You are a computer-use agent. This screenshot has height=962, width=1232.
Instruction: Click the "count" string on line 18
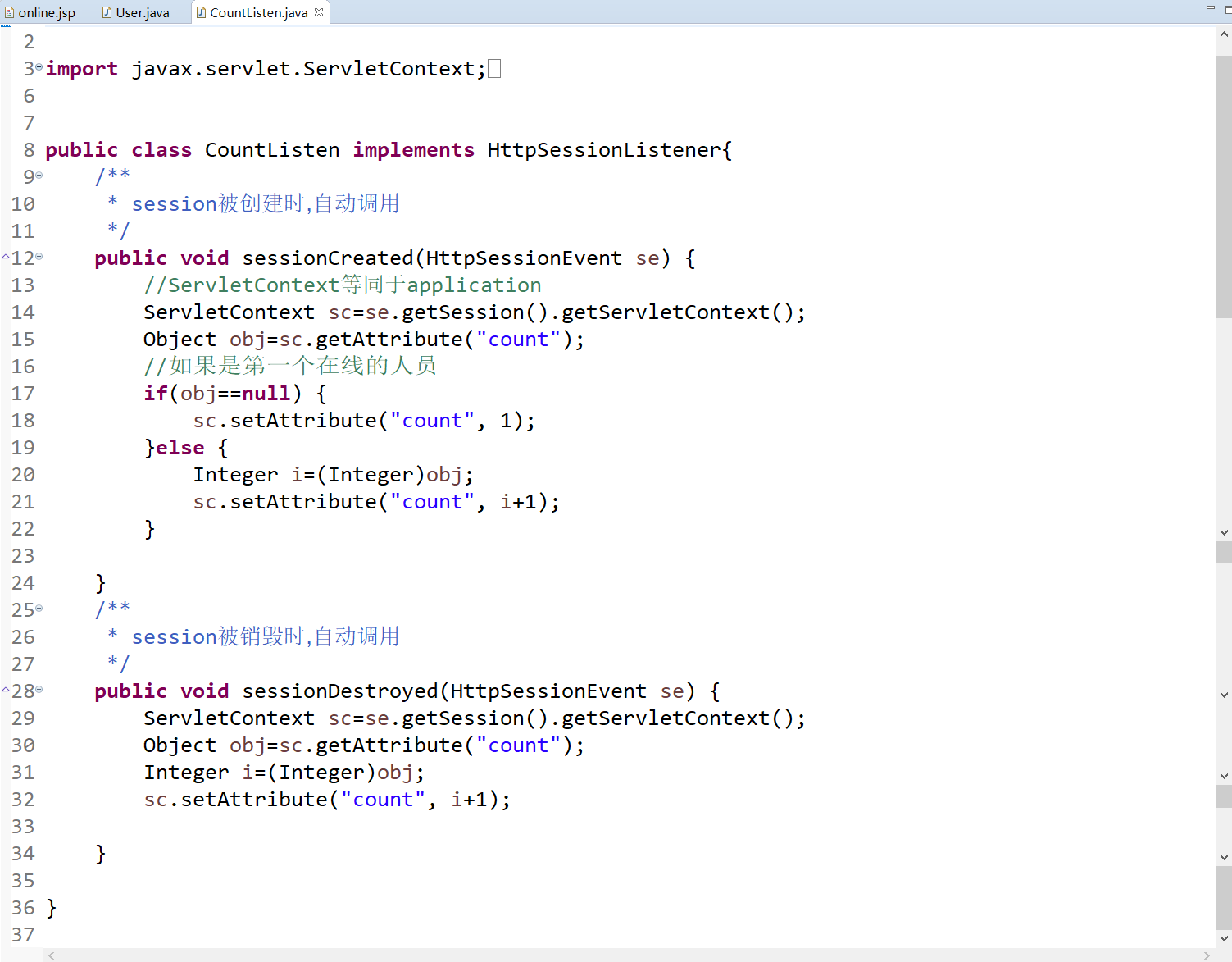(x=432, y=421)
